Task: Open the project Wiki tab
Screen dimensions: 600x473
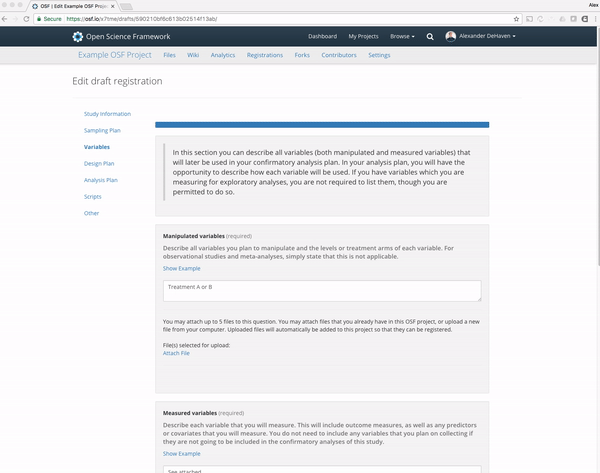Action: coord(193,55)
